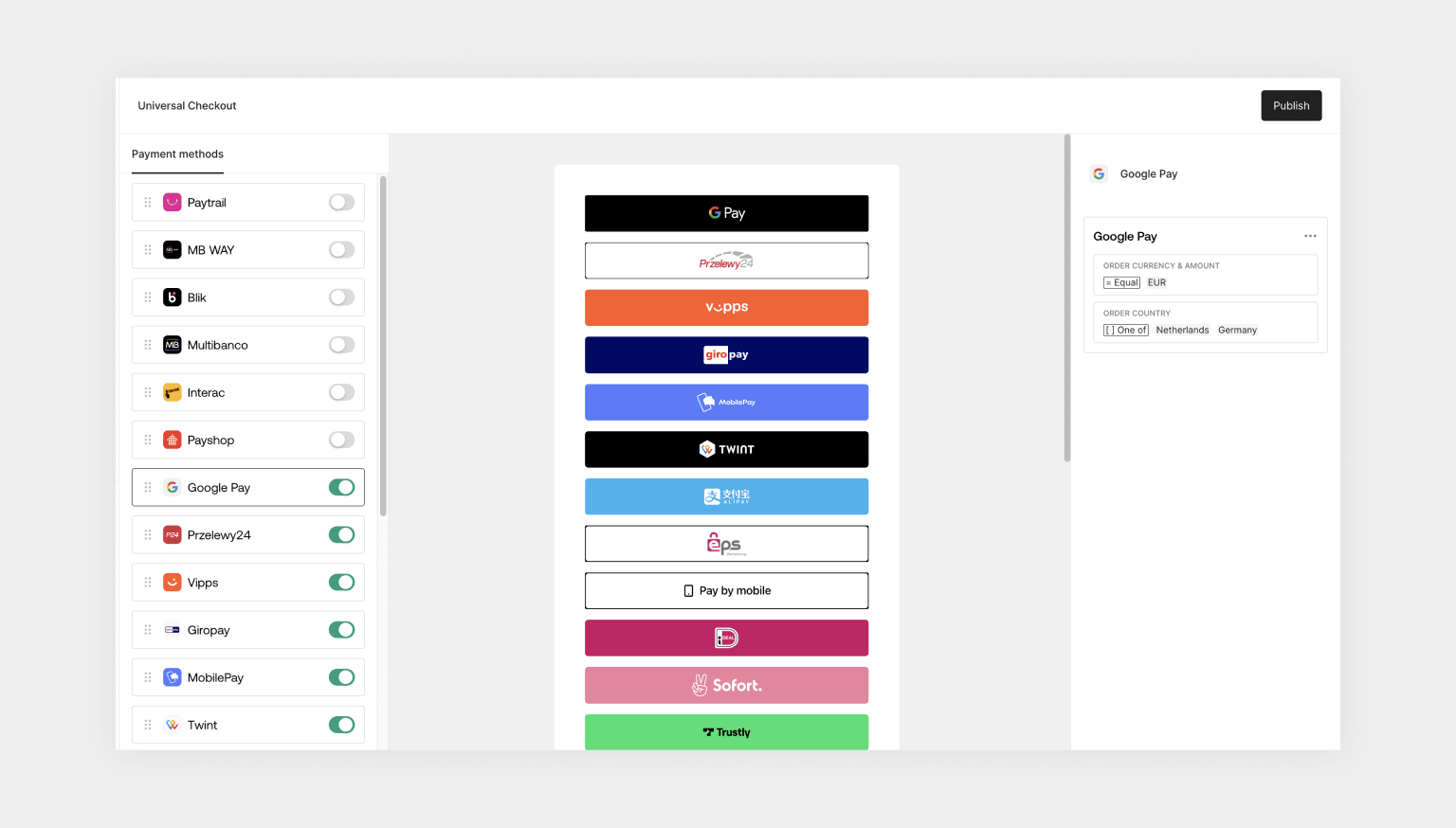Open the Equal operator selector

[1122, 282]
